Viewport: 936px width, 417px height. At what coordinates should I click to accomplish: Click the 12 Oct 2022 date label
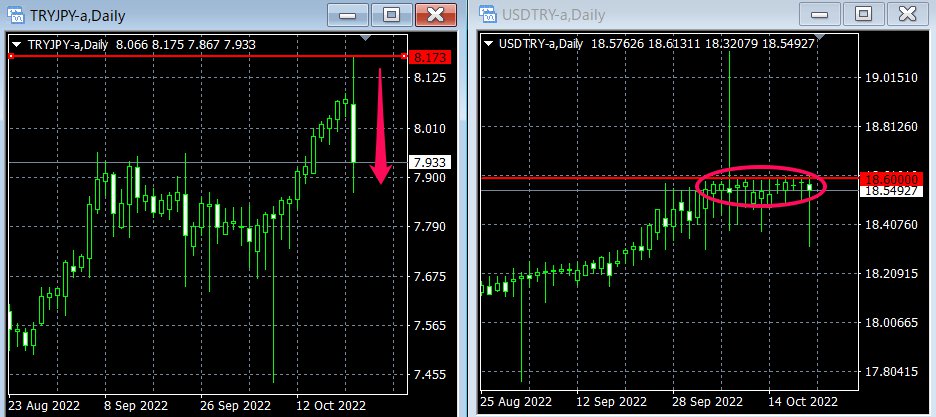(332, 405)
